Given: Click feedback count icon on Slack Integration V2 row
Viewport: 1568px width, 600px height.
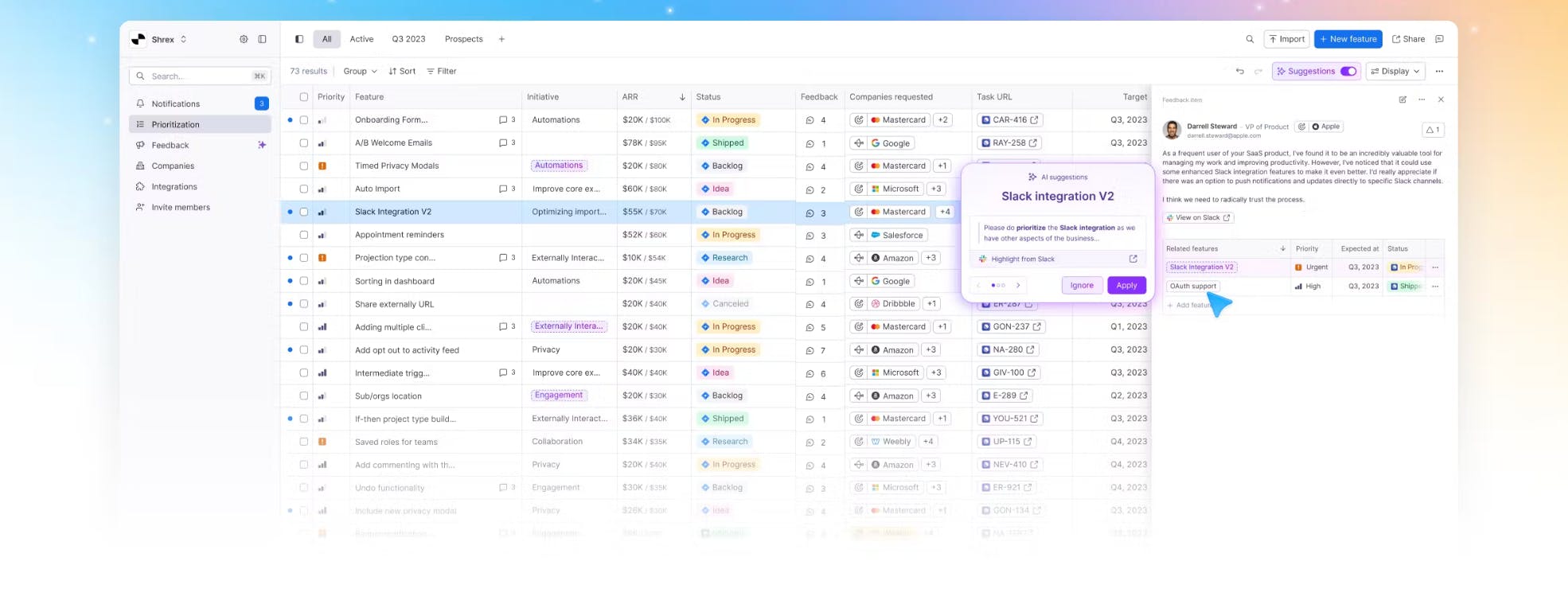Looking at the screenshot, I should point(809,212).
